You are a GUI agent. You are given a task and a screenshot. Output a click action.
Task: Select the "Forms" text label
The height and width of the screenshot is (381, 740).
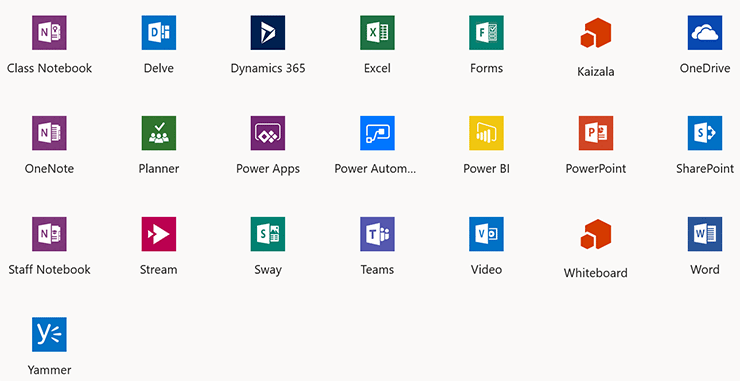point(486,68)
